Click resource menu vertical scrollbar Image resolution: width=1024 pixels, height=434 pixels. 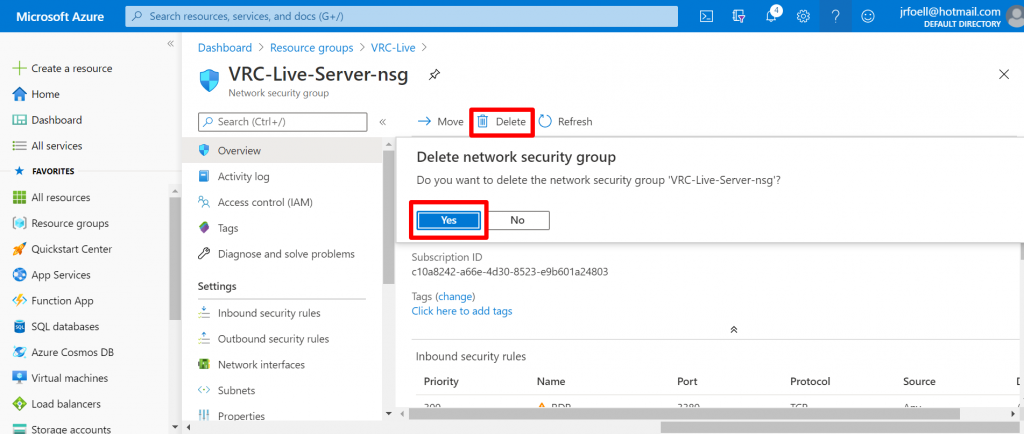(x=389, y=215)
